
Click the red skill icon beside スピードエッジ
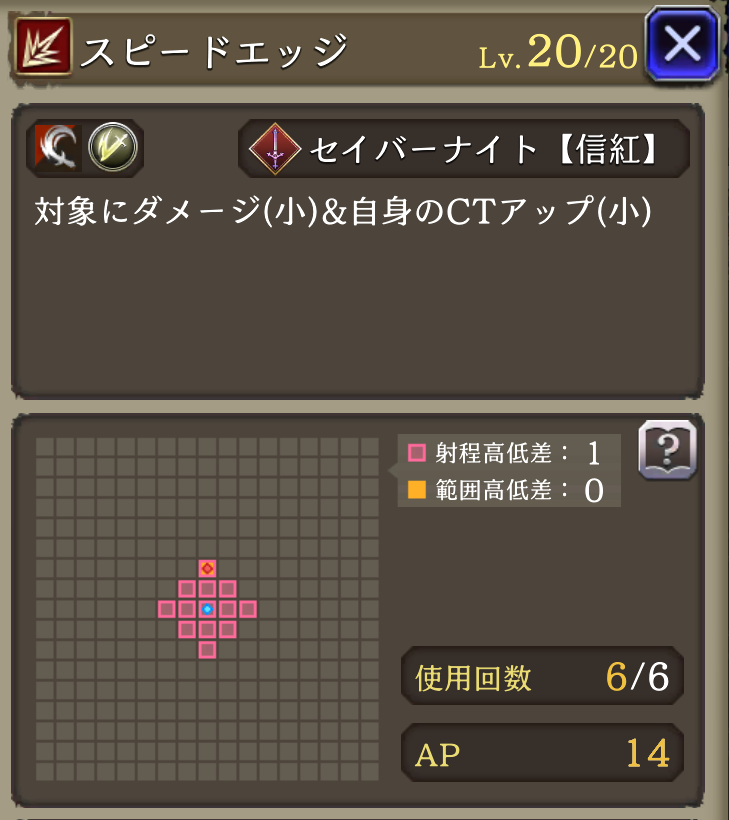(44, 46)
